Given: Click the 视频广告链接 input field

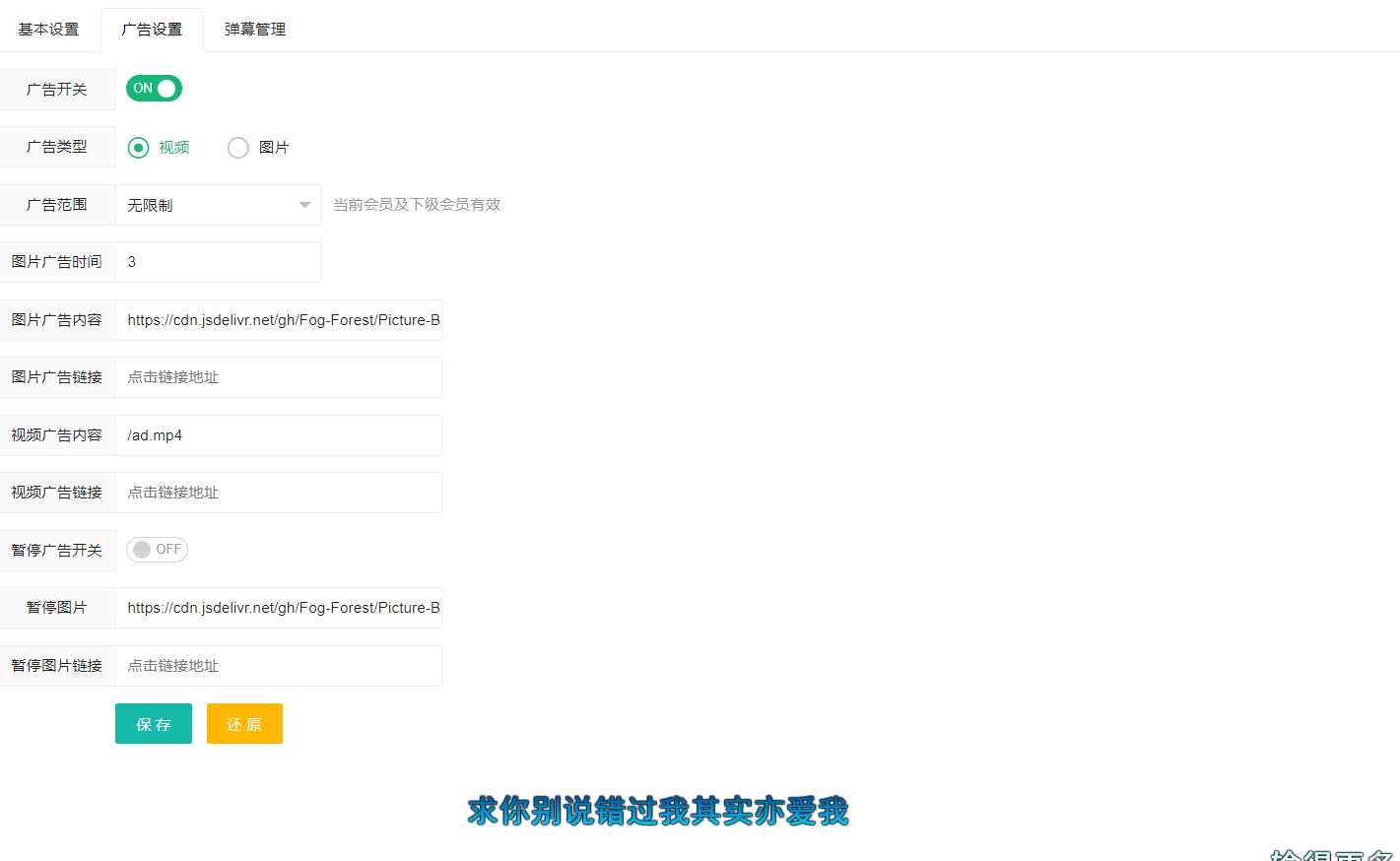Looking at the screenshot, I should click(279, 492).
